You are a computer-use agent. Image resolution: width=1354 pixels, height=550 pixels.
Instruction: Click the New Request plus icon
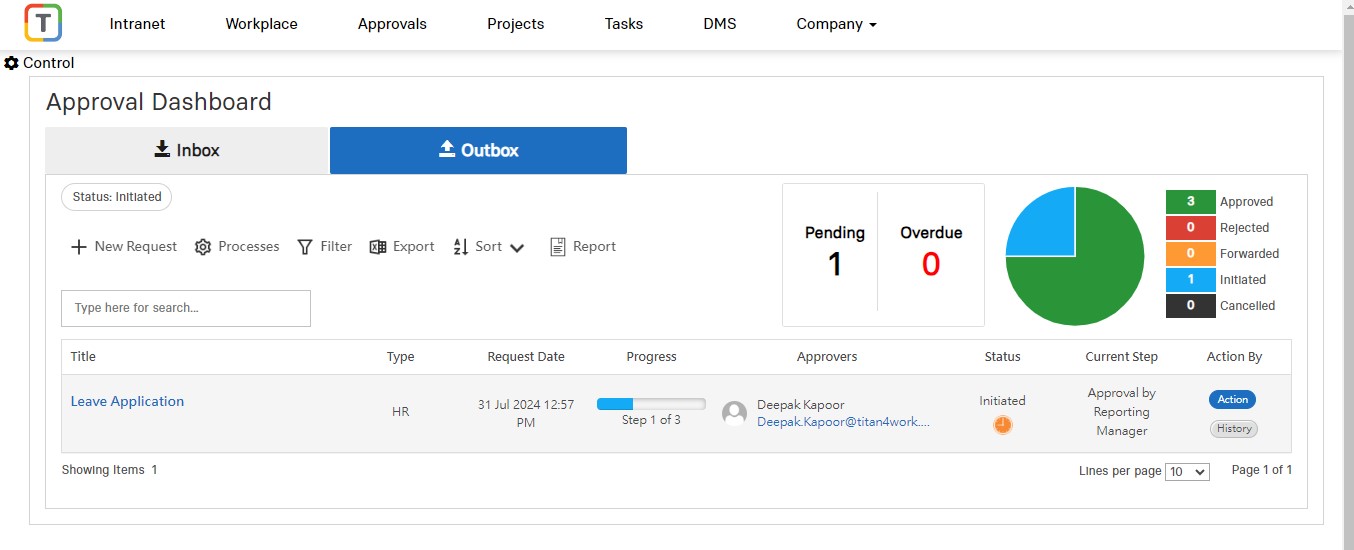click(79, 247)
